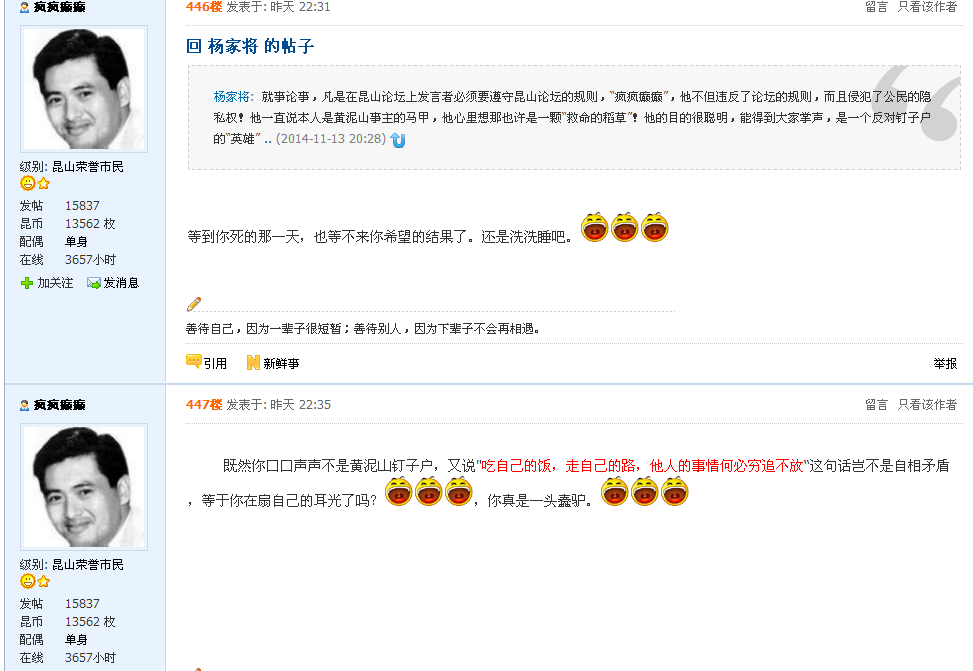Click the red highlighted quote text in post 447
This screenshot has height=671, width=973.
point(642,466)
